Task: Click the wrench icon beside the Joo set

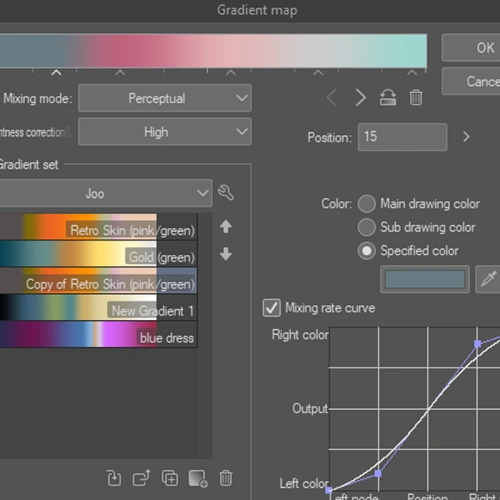Action: (x=226, y=193)
